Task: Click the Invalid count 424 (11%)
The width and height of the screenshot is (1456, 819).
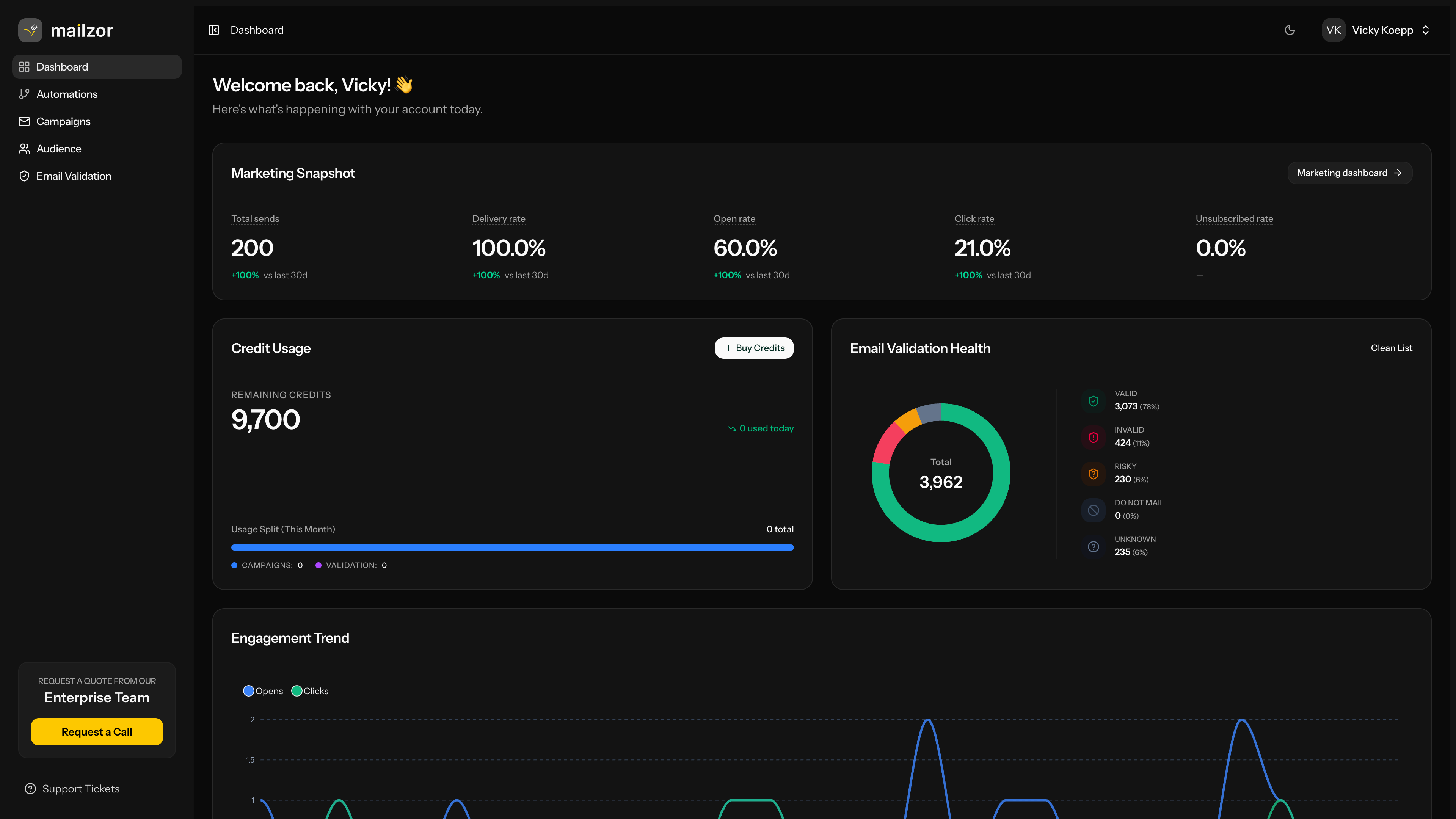Action: (1132, 442)
